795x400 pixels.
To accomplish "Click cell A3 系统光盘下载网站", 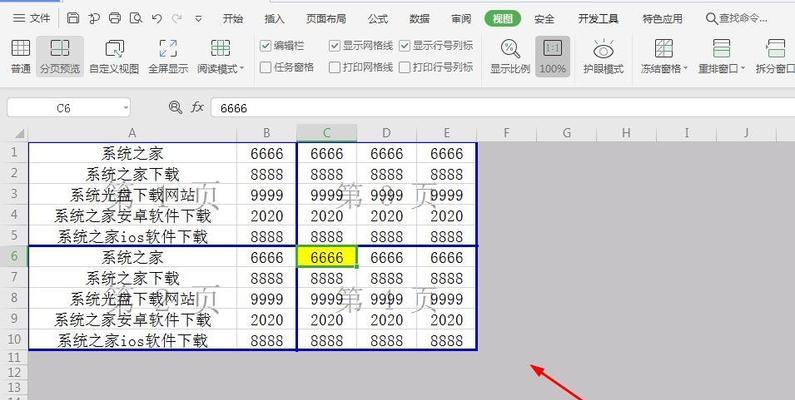I will 132,195.
